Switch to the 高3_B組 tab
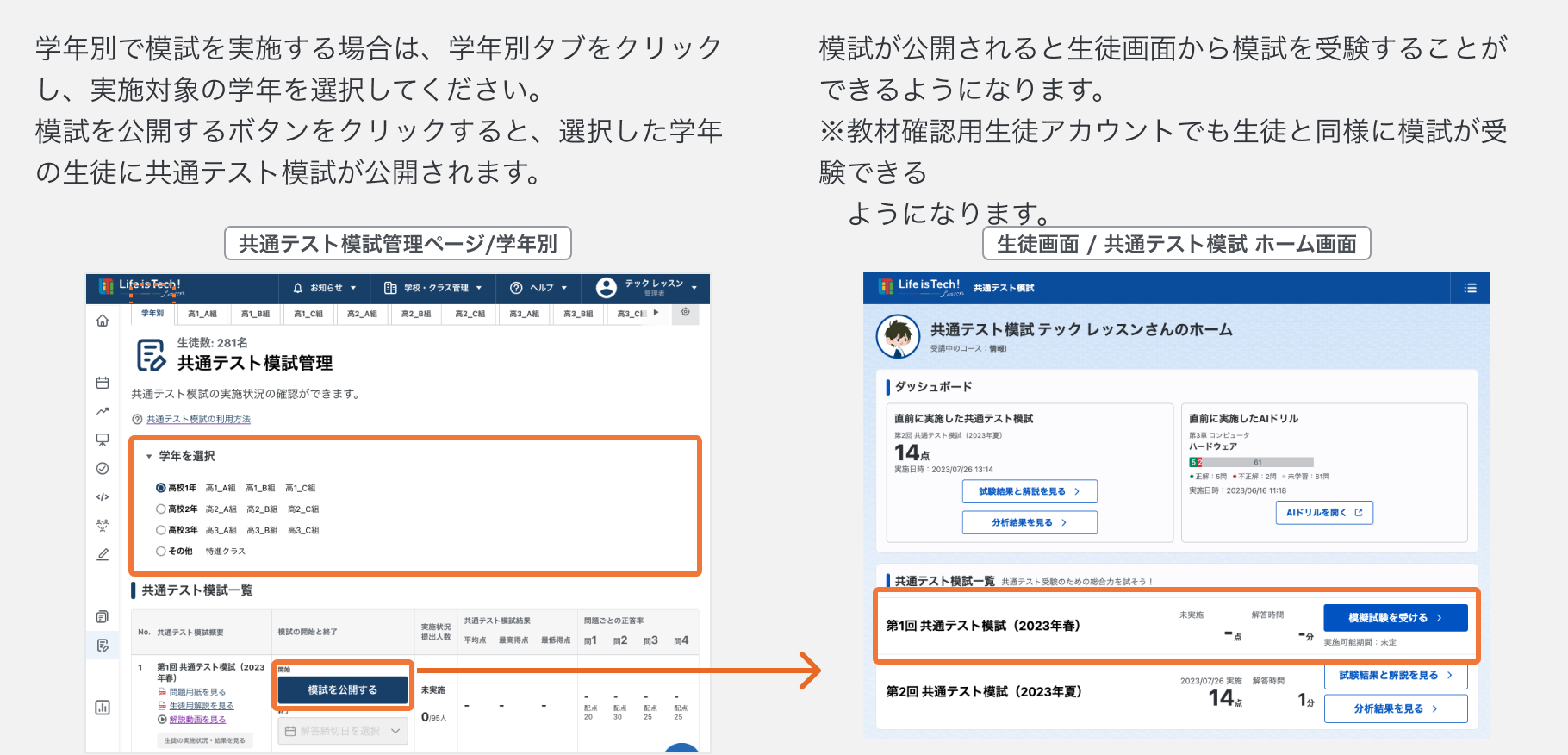Viewport: 1568px width, 755px height. pos(578,314)
